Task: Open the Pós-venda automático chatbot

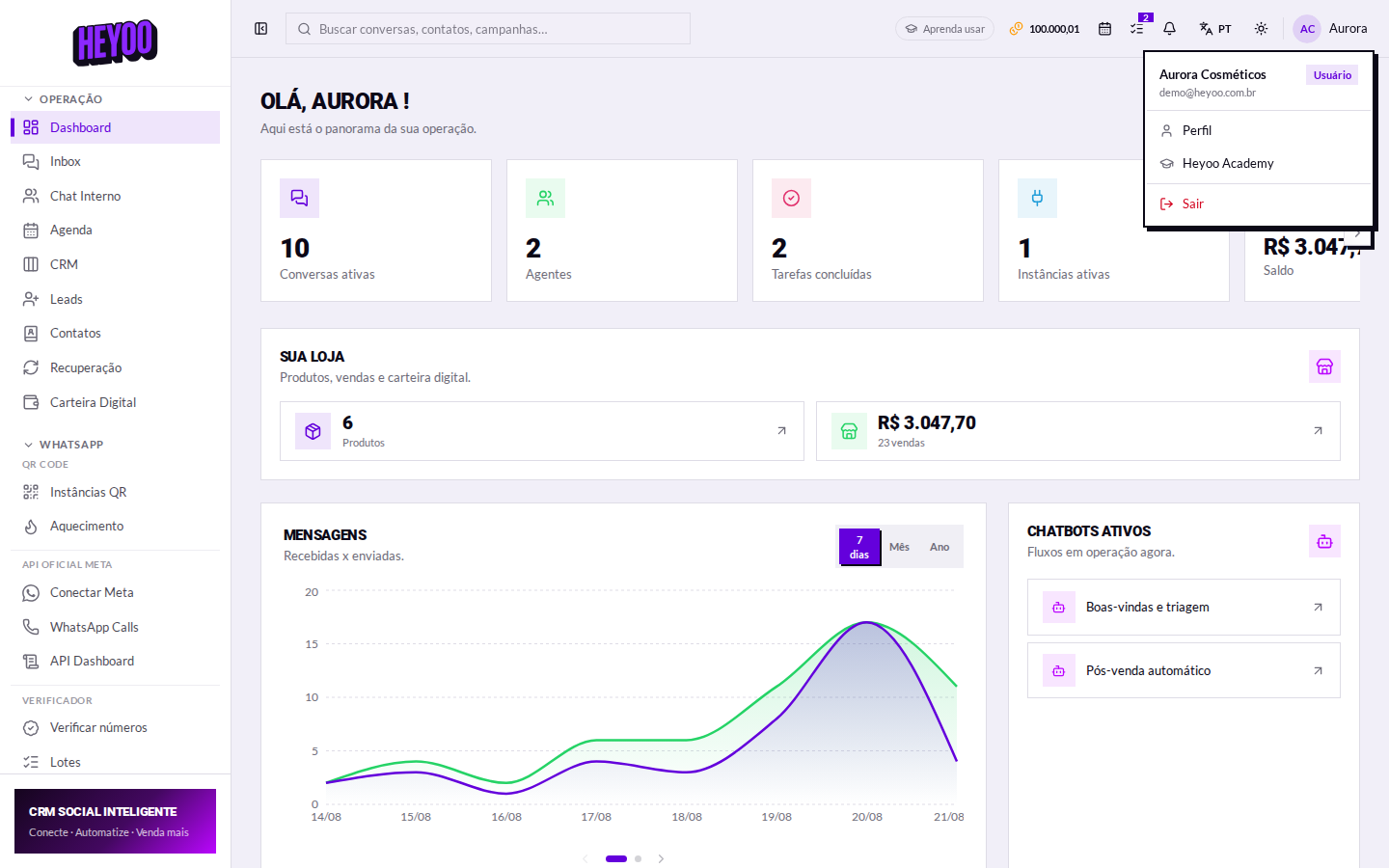Action: [x=1184, y=670]
